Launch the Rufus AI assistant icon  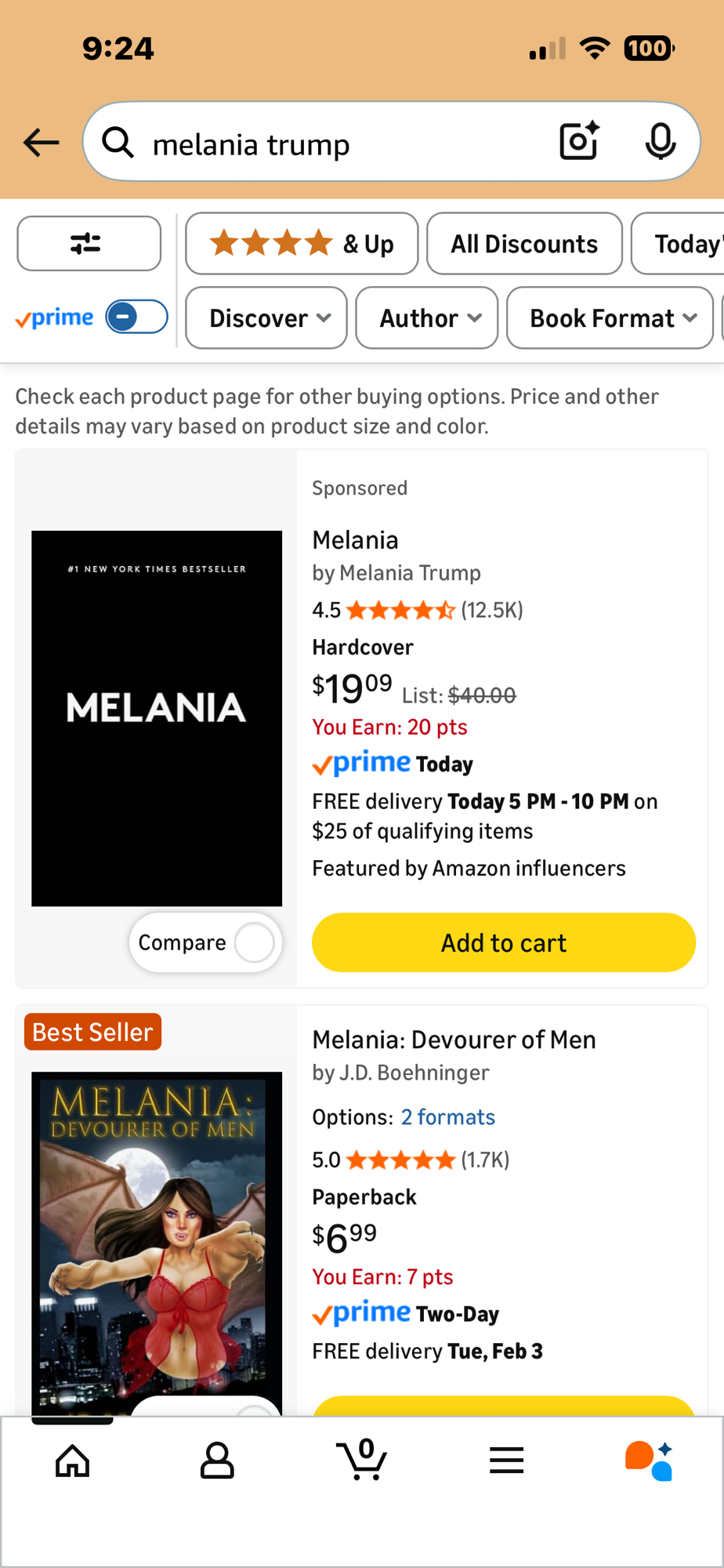click(649, 1461)
